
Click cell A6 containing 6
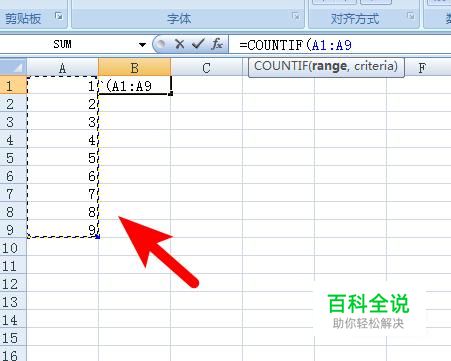[x=63, y=175]
